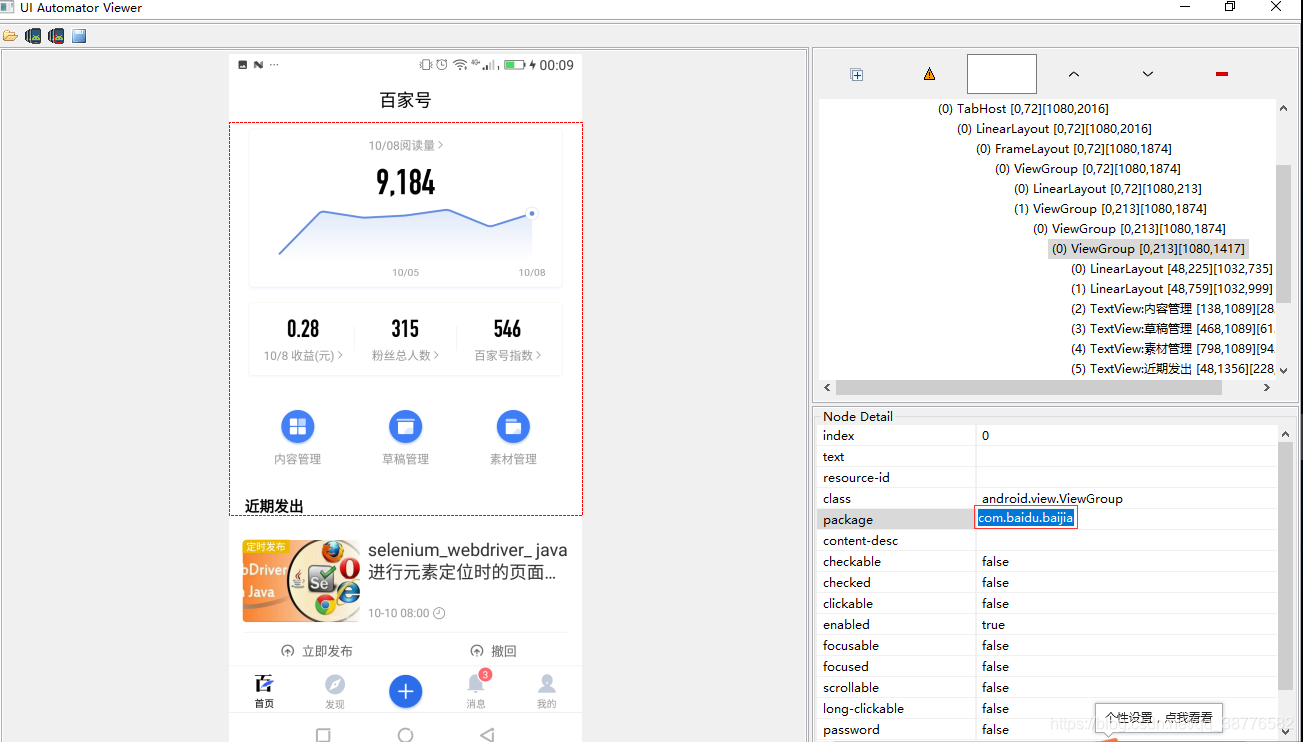
Task: Click the content-desc row label
Action: [860, 540]
